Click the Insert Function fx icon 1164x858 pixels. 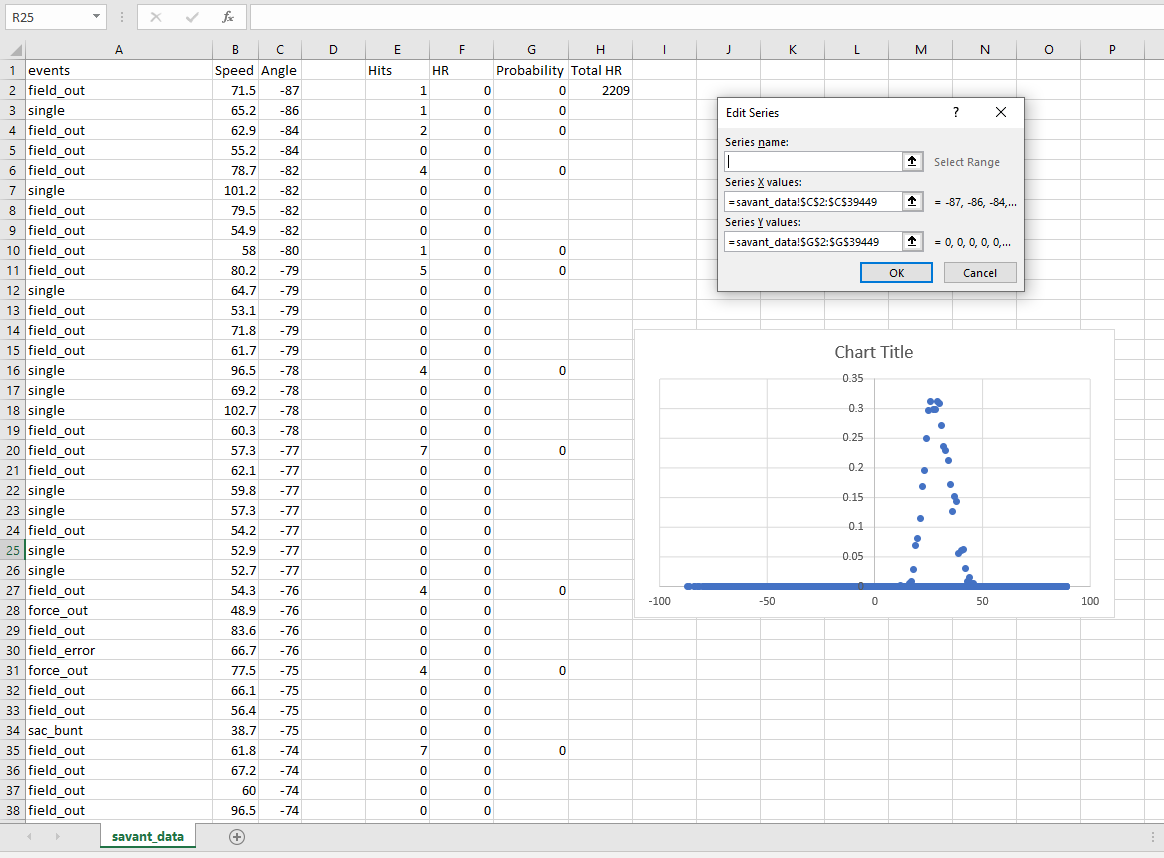point(228,17)
